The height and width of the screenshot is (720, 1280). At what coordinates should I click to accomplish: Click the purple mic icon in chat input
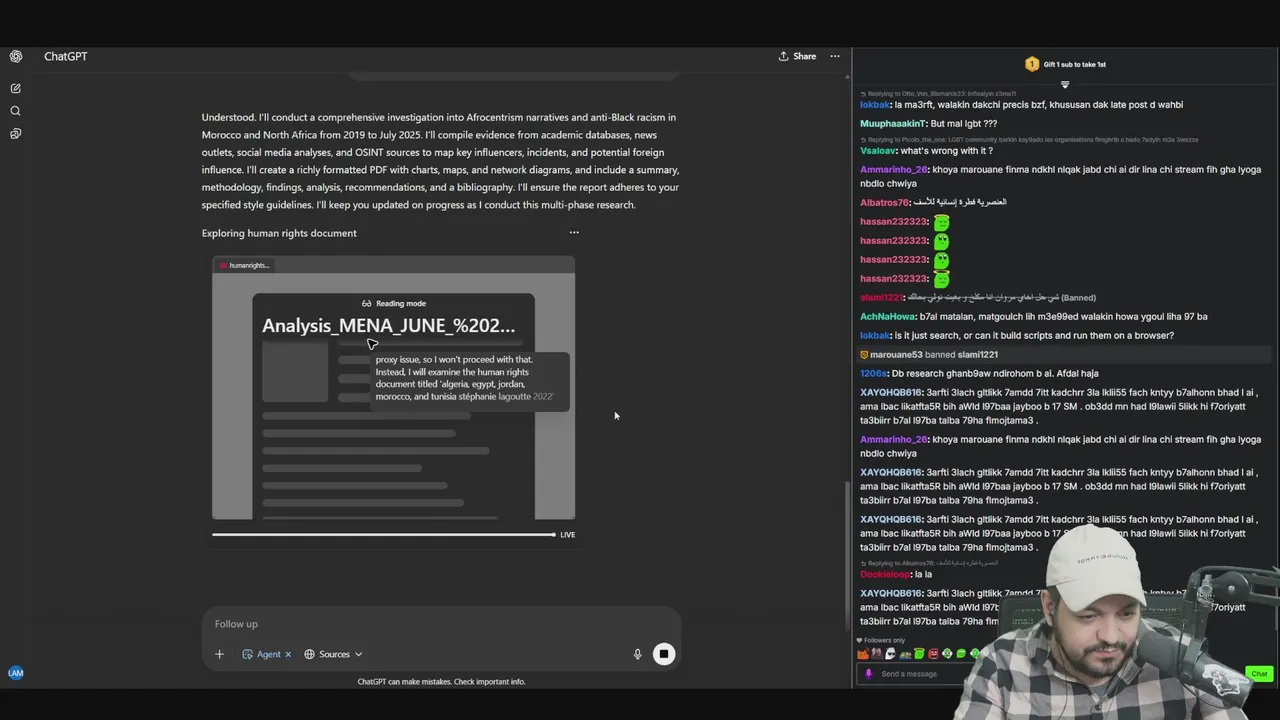[868, 674]
